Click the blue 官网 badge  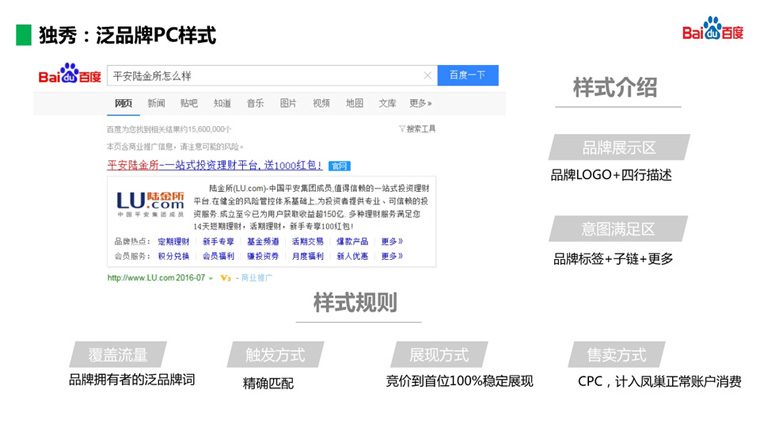pos(339,166)
